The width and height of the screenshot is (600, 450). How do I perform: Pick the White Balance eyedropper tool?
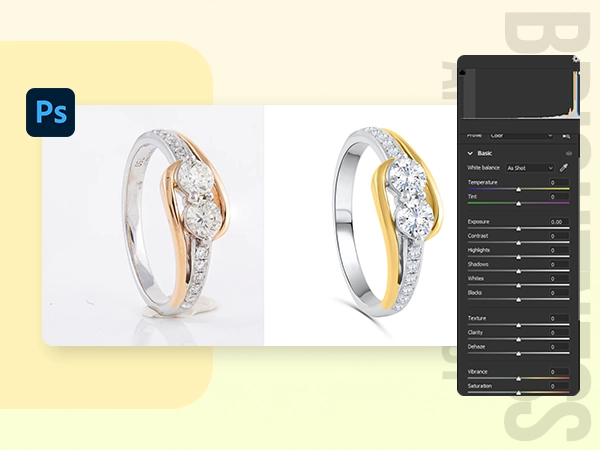tap(564, 168)
